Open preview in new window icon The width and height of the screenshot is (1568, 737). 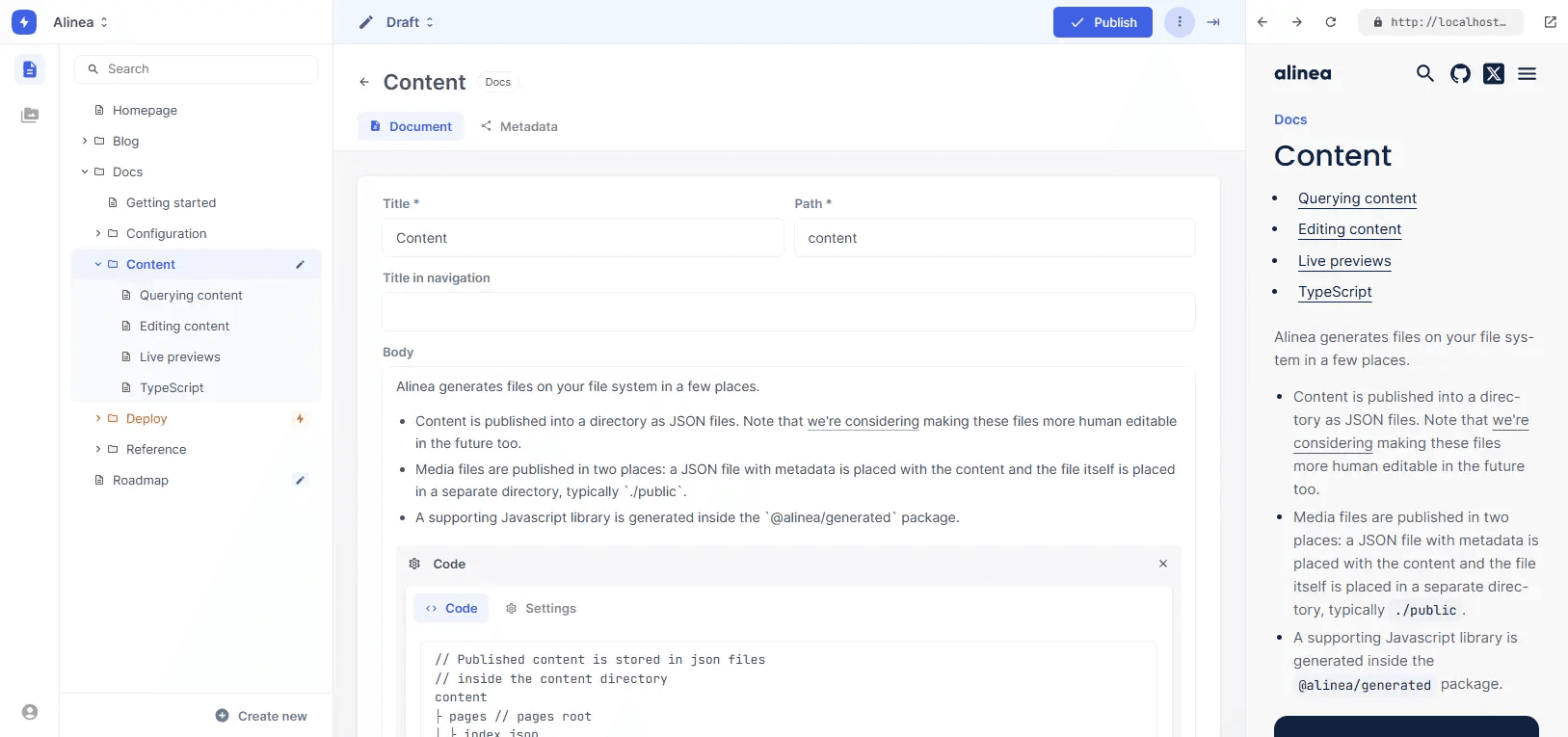coord(1550,22)
